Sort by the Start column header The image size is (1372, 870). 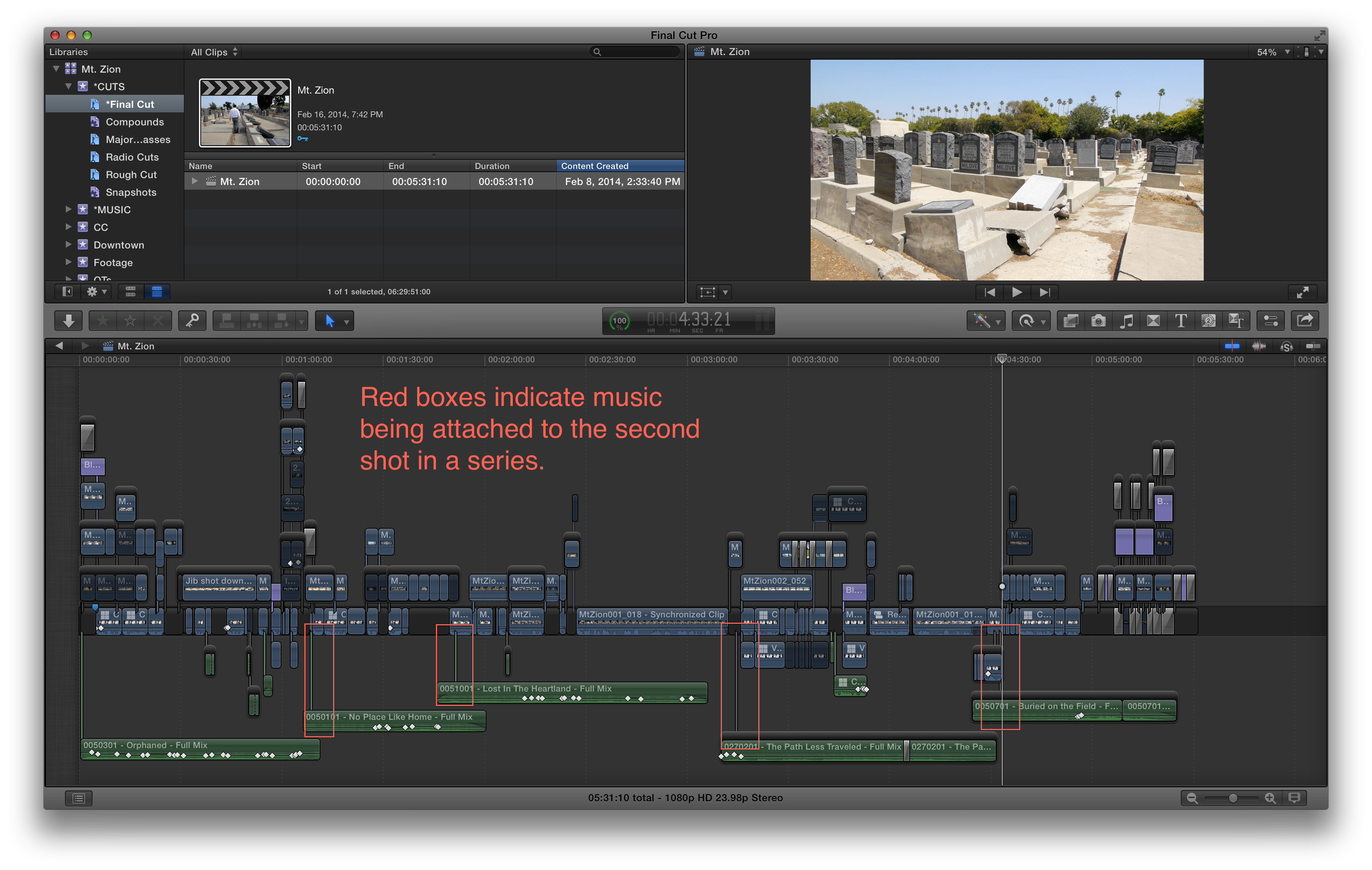[340, 166]
